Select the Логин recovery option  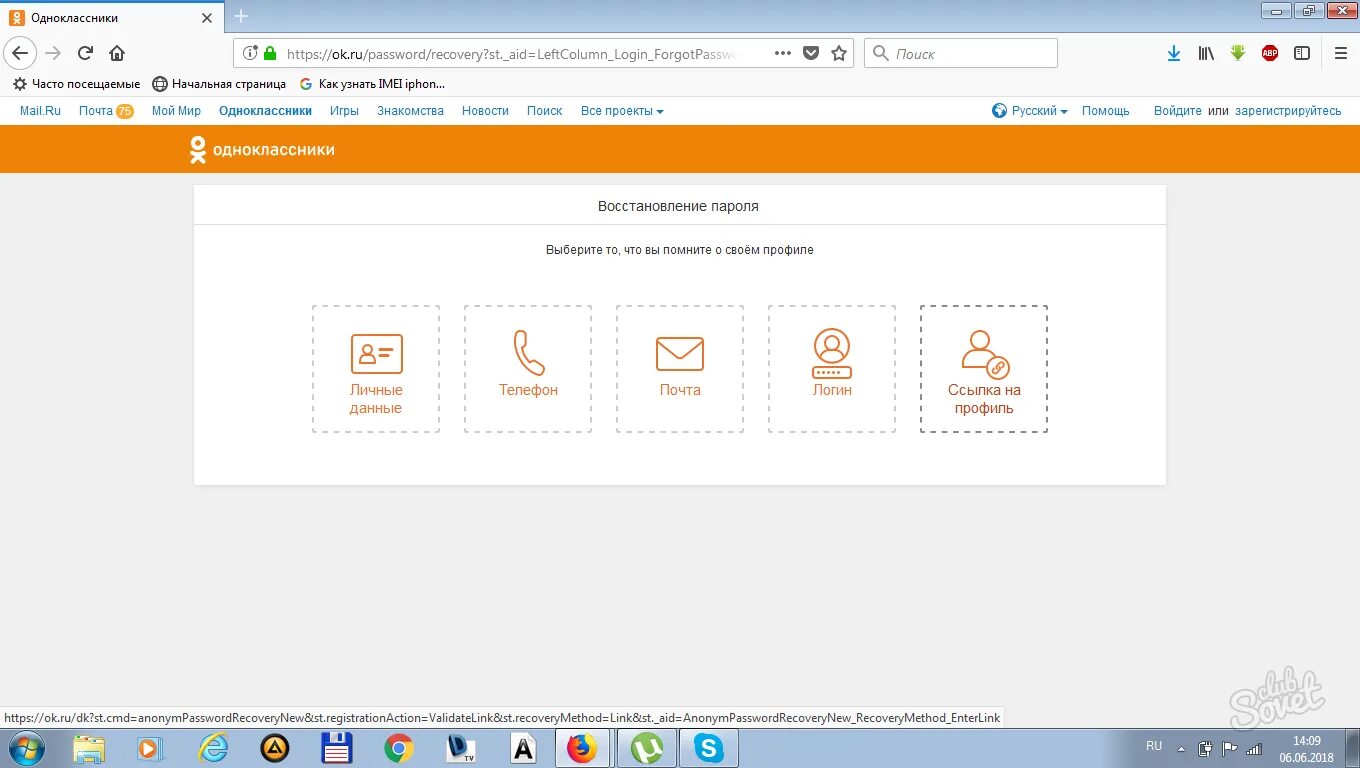(832, 369)
